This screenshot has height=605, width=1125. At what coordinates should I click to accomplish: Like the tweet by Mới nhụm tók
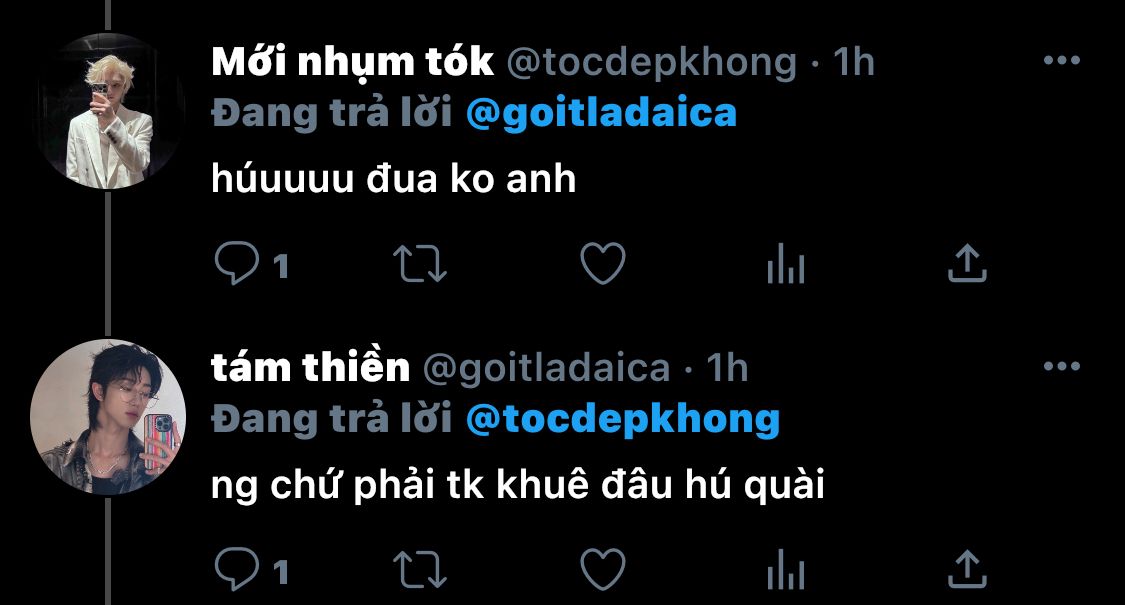coord(603,263)
